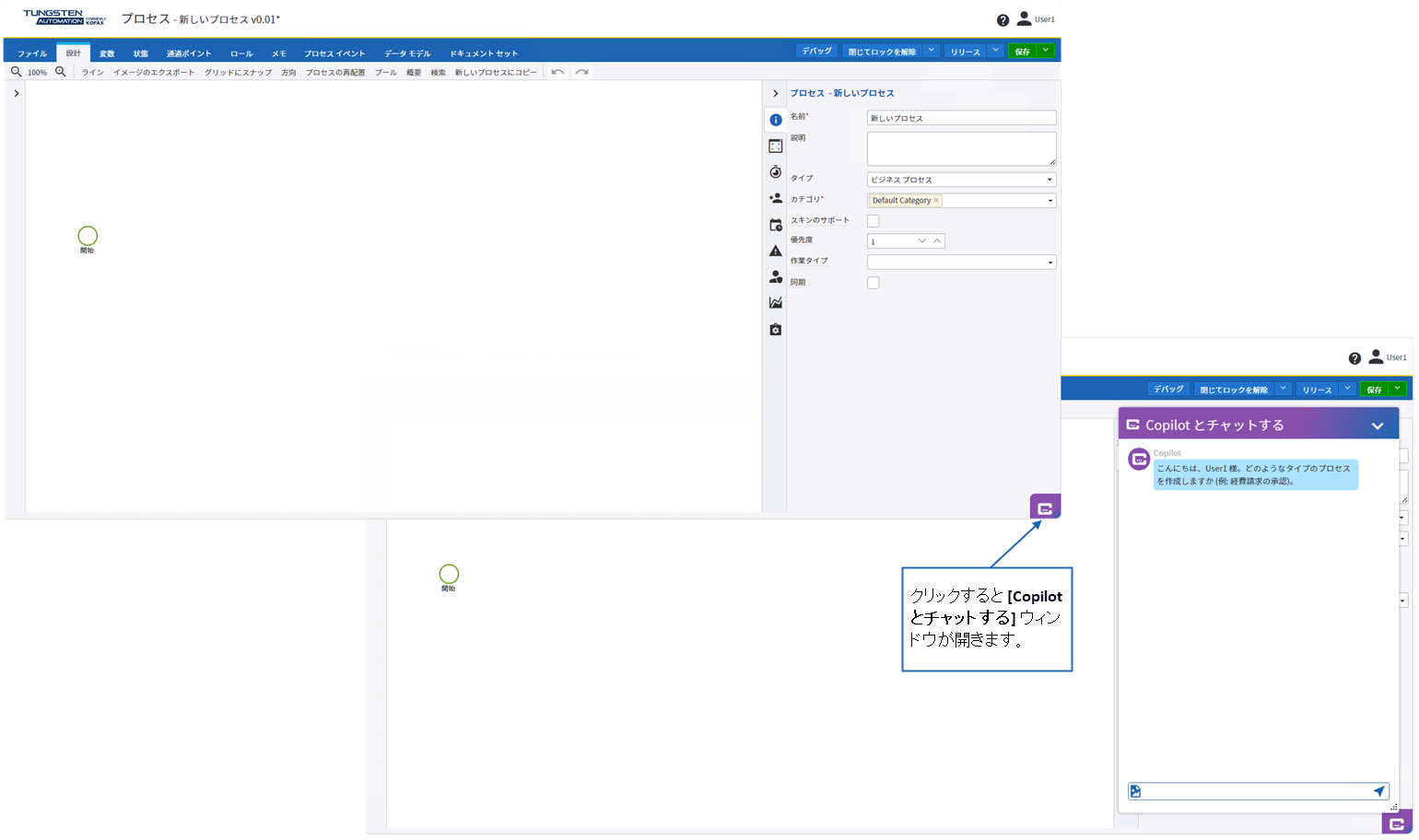Open the help question mark icon
This screenshot has height=840, width=1419.
click(x=1003, y=20)
